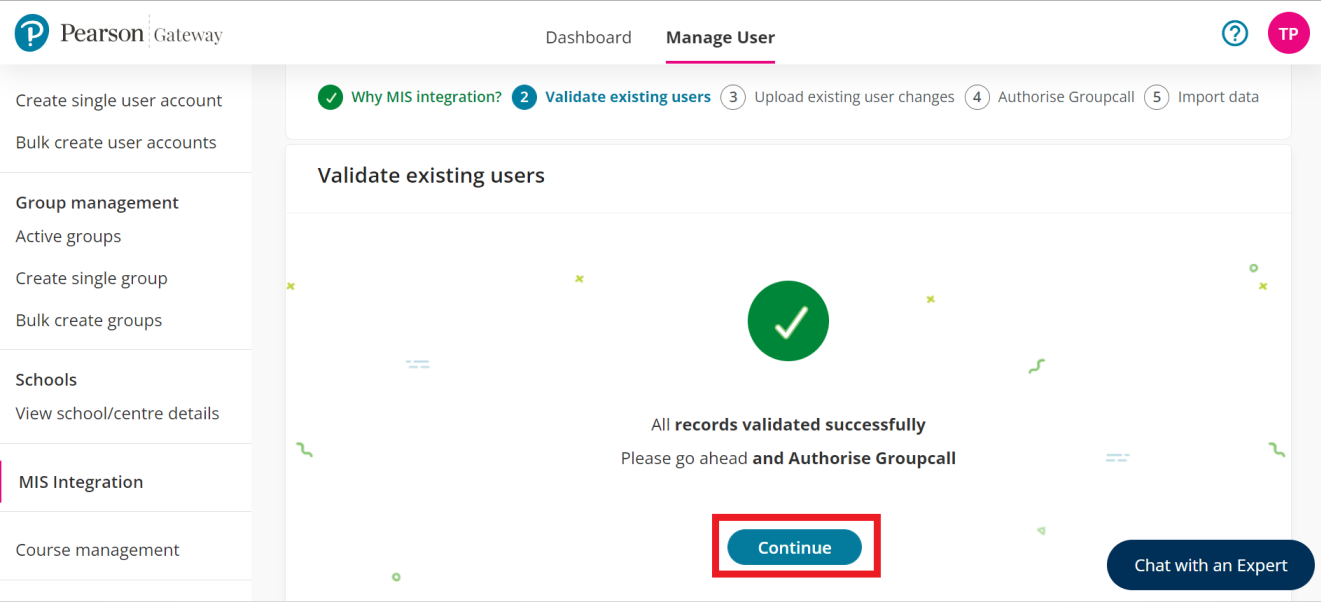The image size is (1321, 602).
Task: Click the step 4 number circle
Action: (x=977, y=97)
